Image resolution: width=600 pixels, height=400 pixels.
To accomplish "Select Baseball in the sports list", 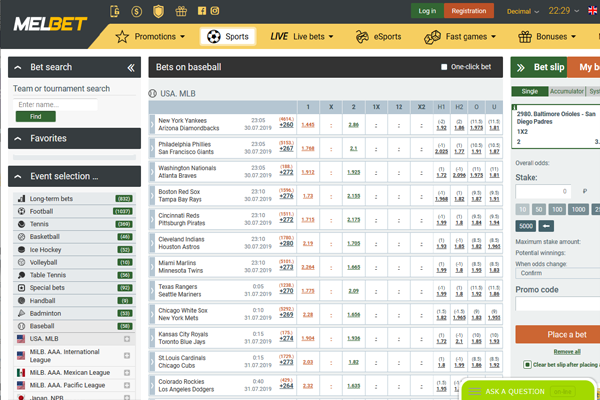I will click(x=74, y=326).
